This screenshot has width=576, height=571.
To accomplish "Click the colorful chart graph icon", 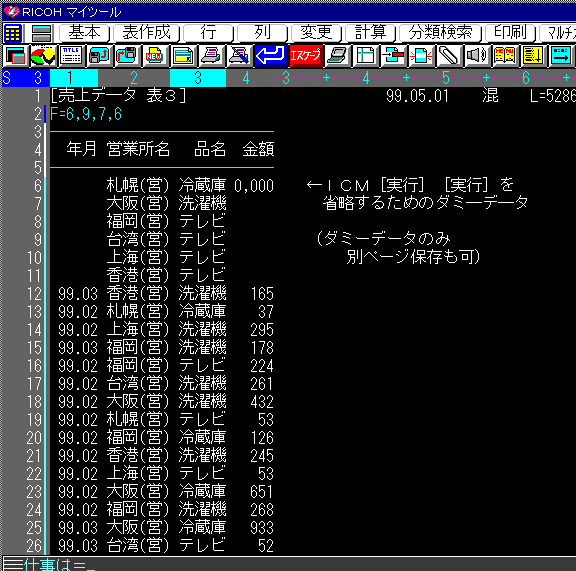I will [x=43, y=56].
